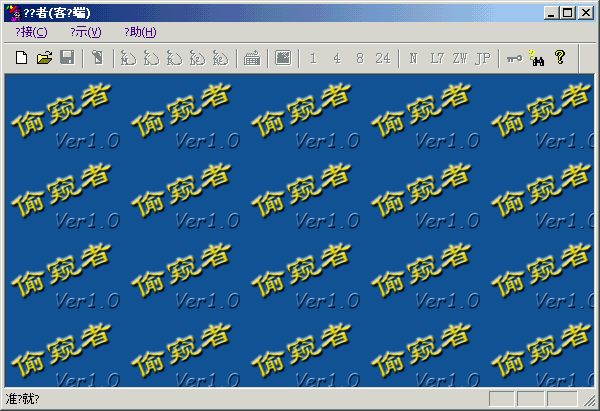Open the Help (H) menu
The image size is (600, 411).
(x=139, y=32)
